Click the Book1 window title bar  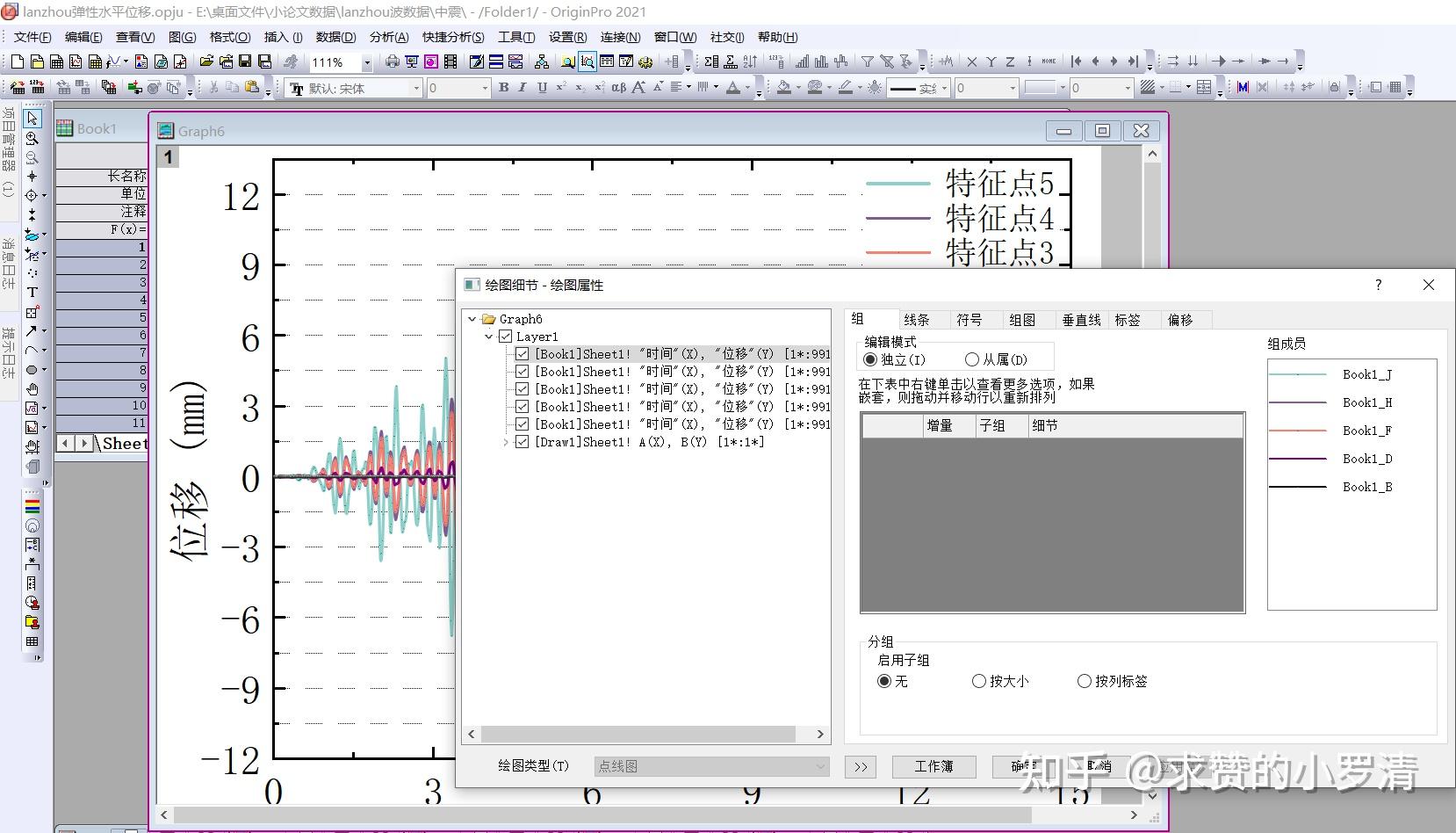click(101, 128)
